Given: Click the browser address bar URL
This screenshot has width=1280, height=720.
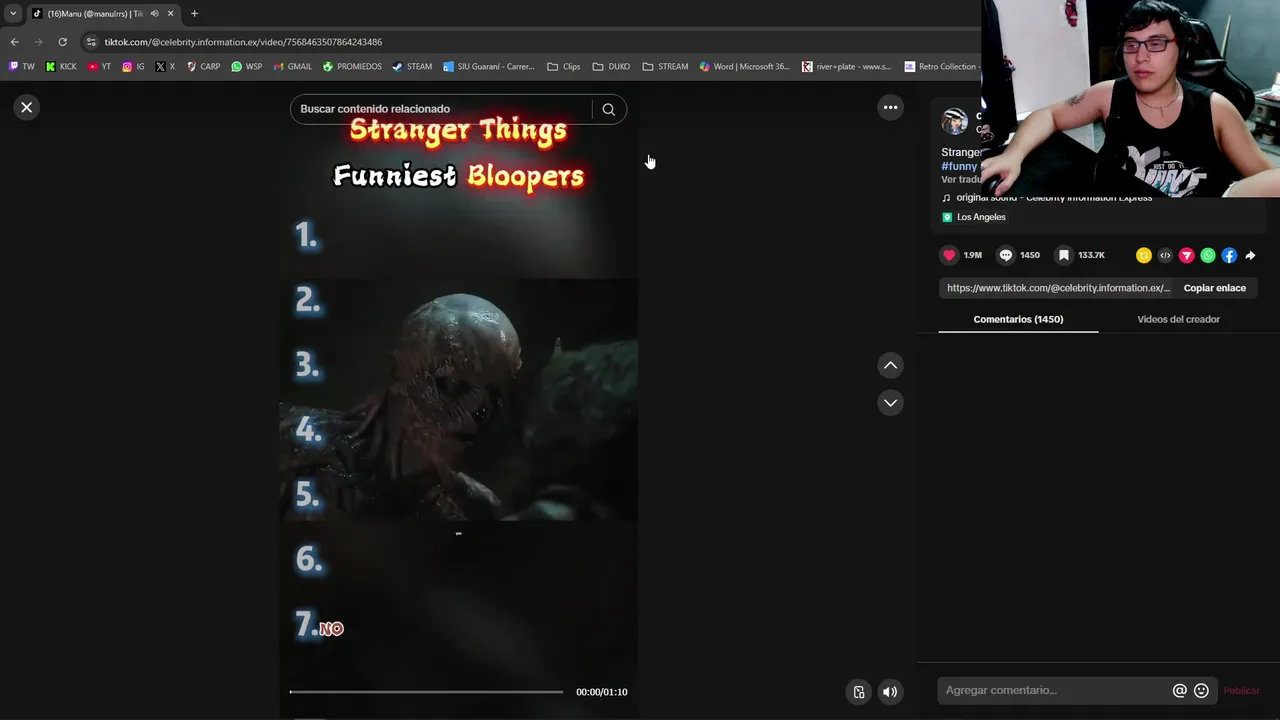Looking at the screenshot, I should 243,42.
